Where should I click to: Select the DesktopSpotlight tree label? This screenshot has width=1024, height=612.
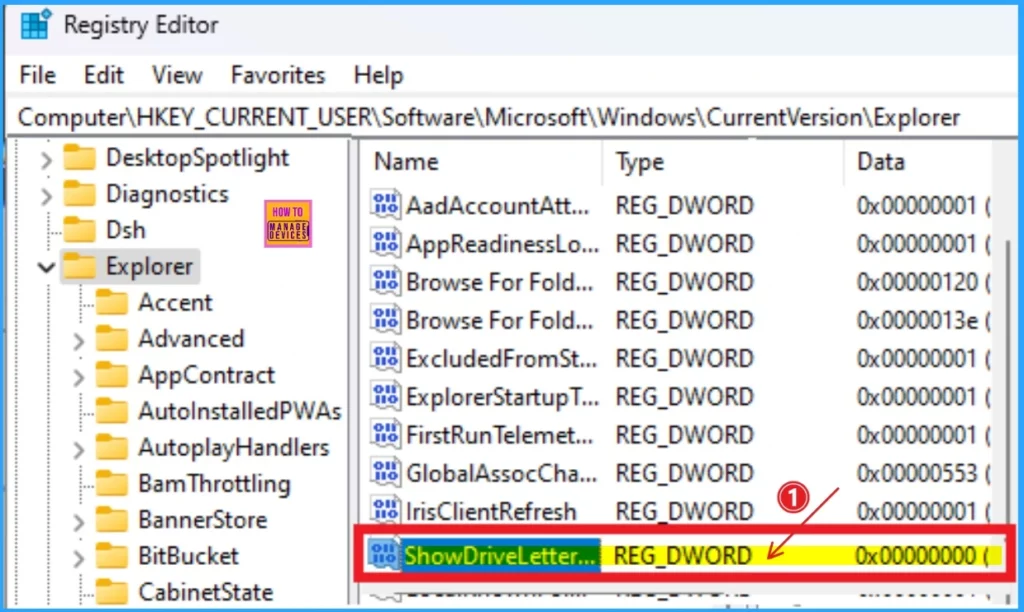pyautogui.click(x=197, y=157)
